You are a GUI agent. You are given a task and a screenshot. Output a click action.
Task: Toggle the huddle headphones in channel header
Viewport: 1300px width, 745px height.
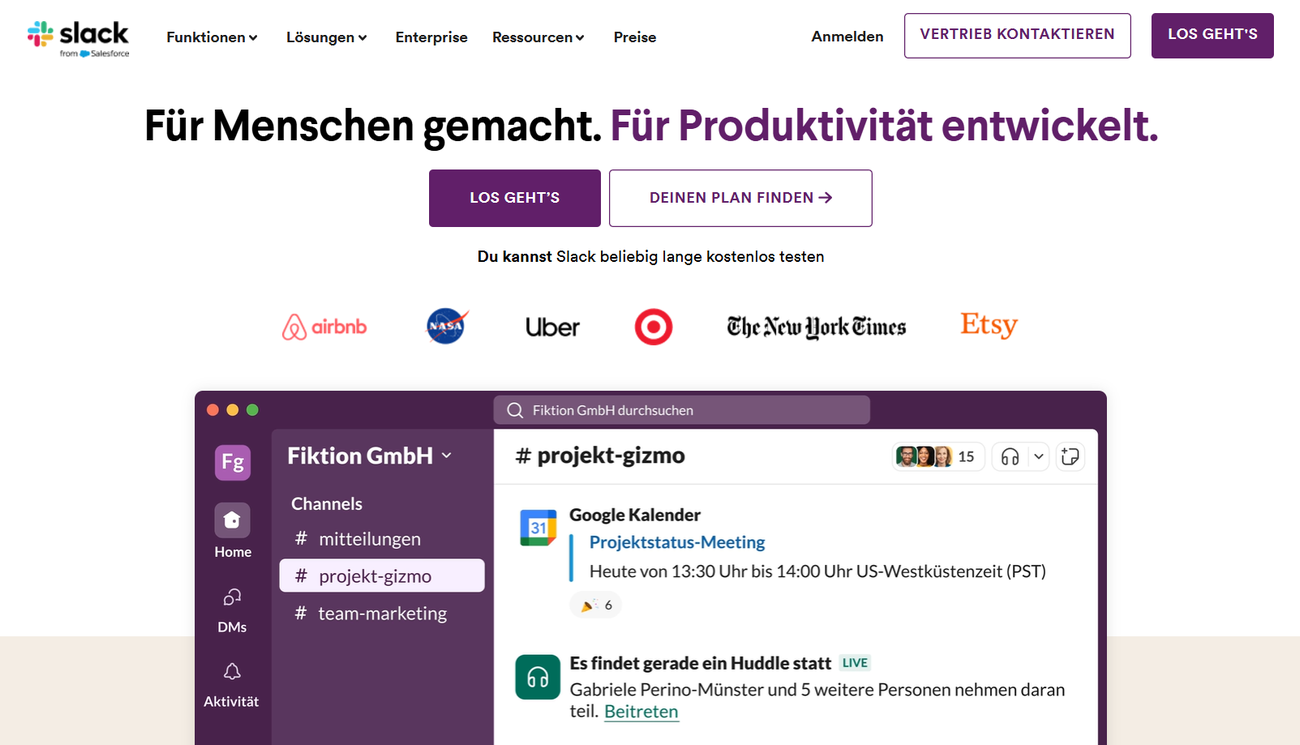[x=1009, y=455]
